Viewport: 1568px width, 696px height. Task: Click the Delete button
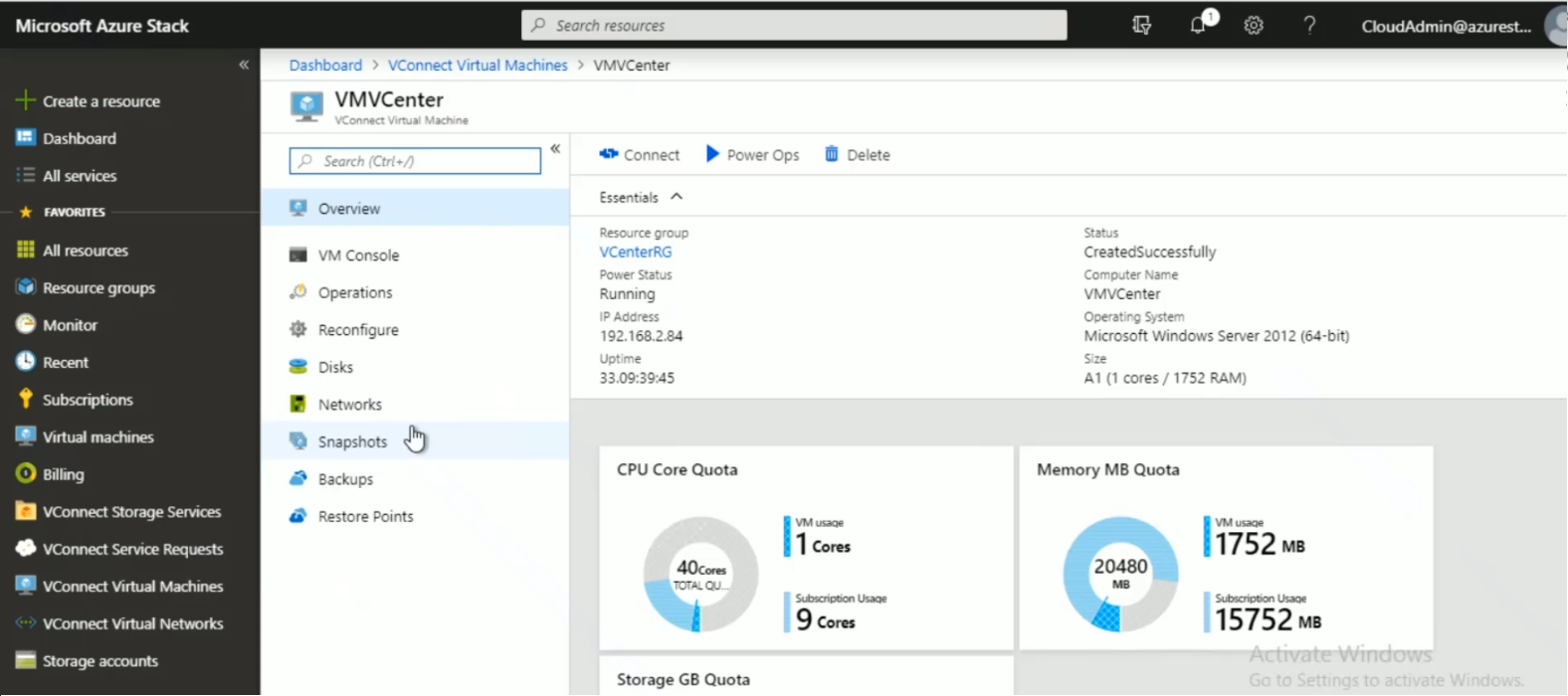coord(858,154)
